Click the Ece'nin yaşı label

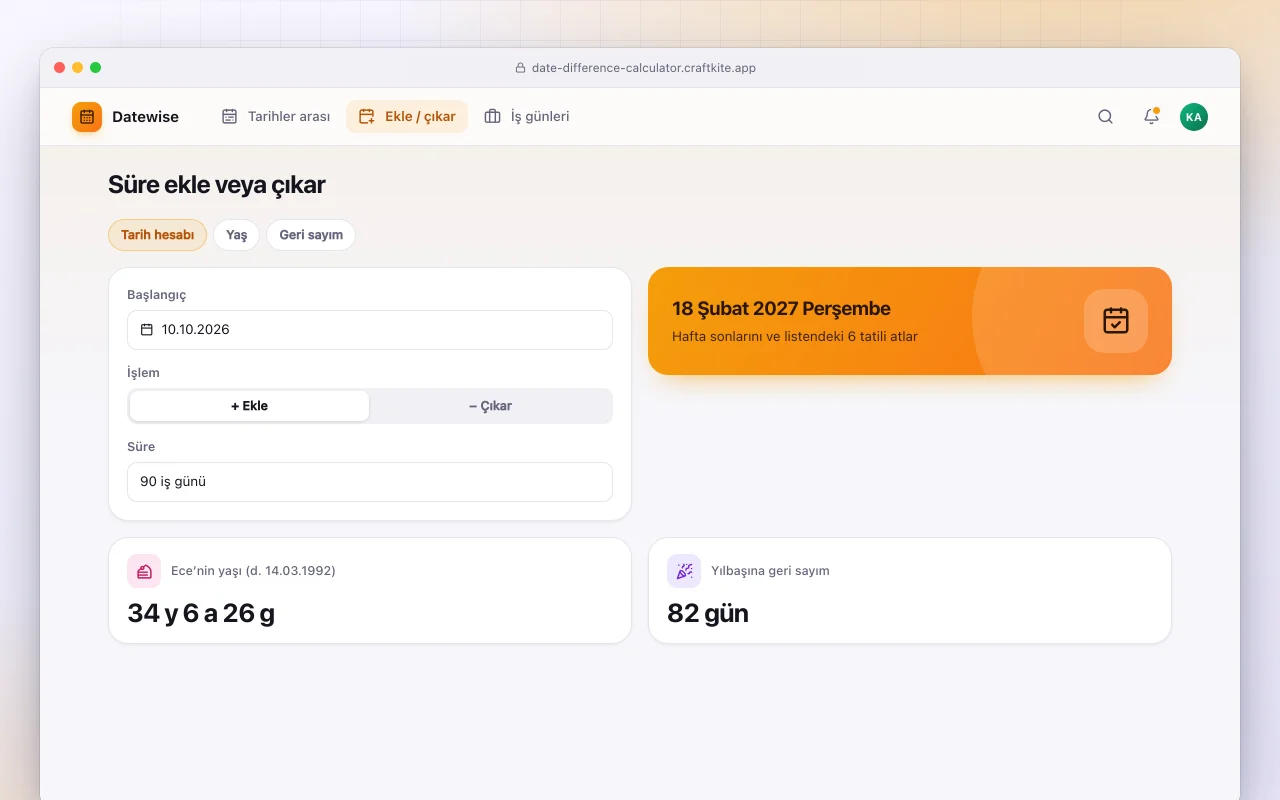point(253,571)
